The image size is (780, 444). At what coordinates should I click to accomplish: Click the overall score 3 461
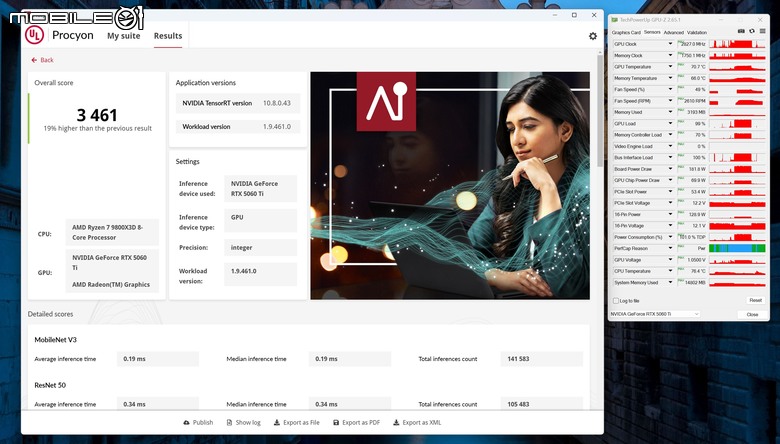tap(97, 115)
